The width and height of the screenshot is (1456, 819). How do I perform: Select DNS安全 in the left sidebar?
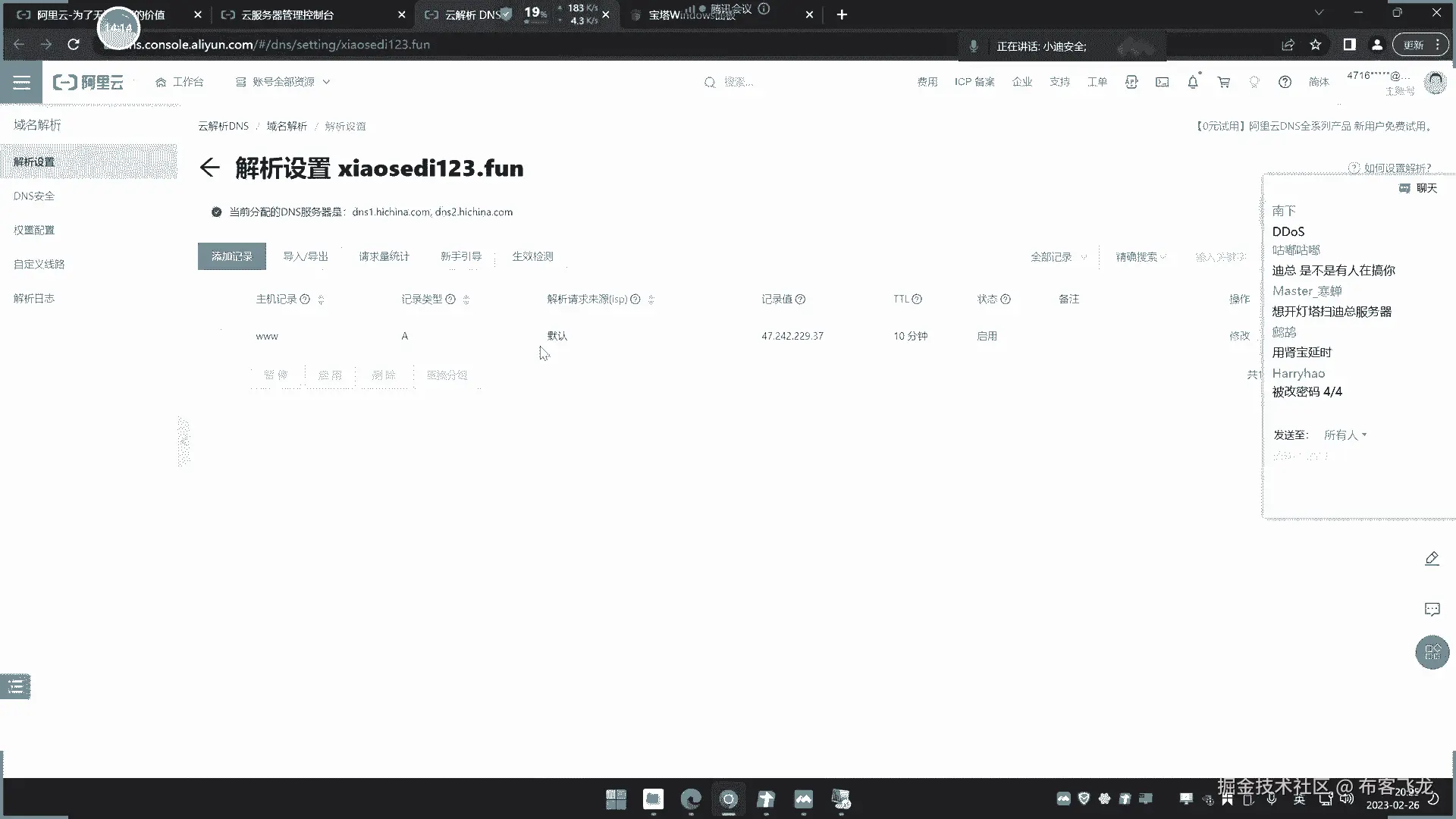click(34, 196)
